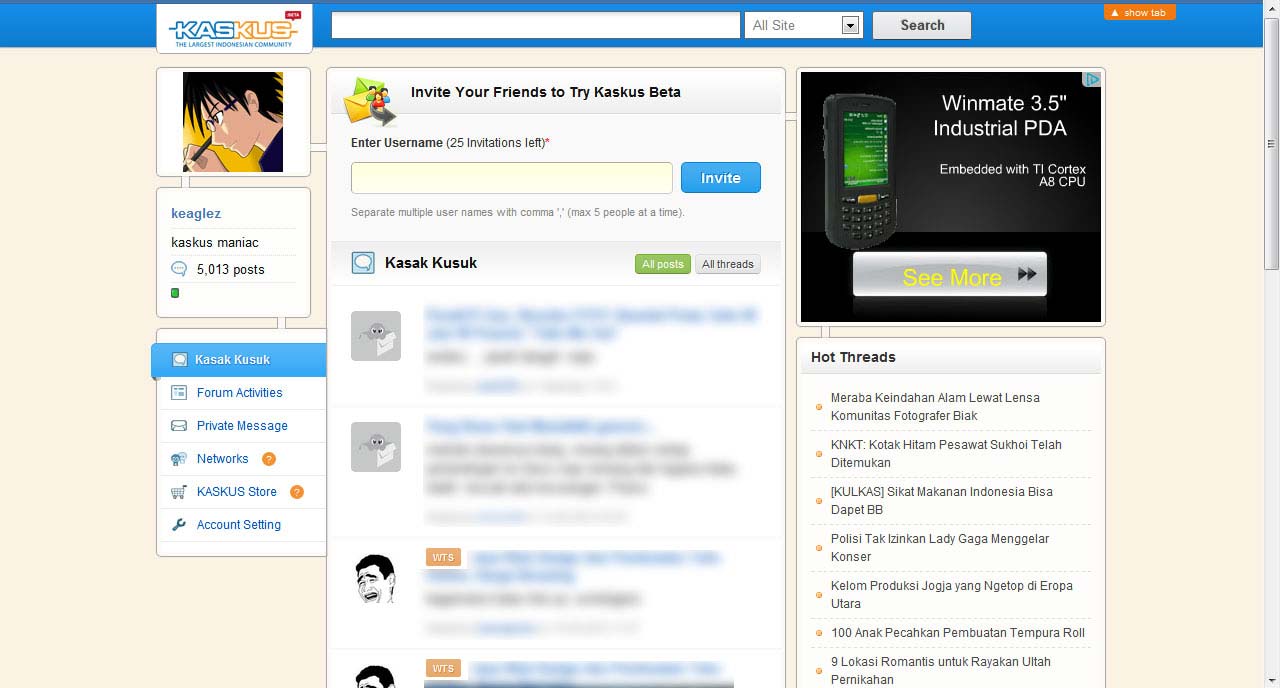
Task: Open the All Site search scope dropdown
Action: coord(804,25)
